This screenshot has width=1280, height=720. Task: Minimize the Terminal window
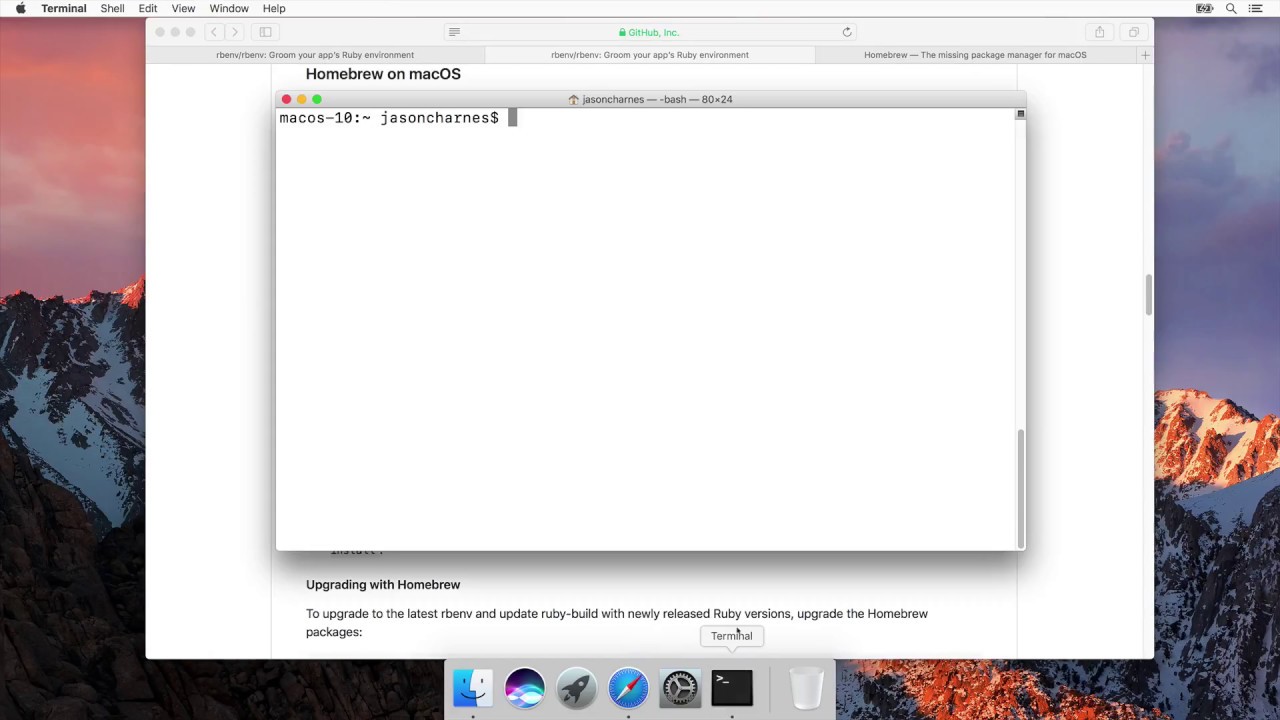302,99
